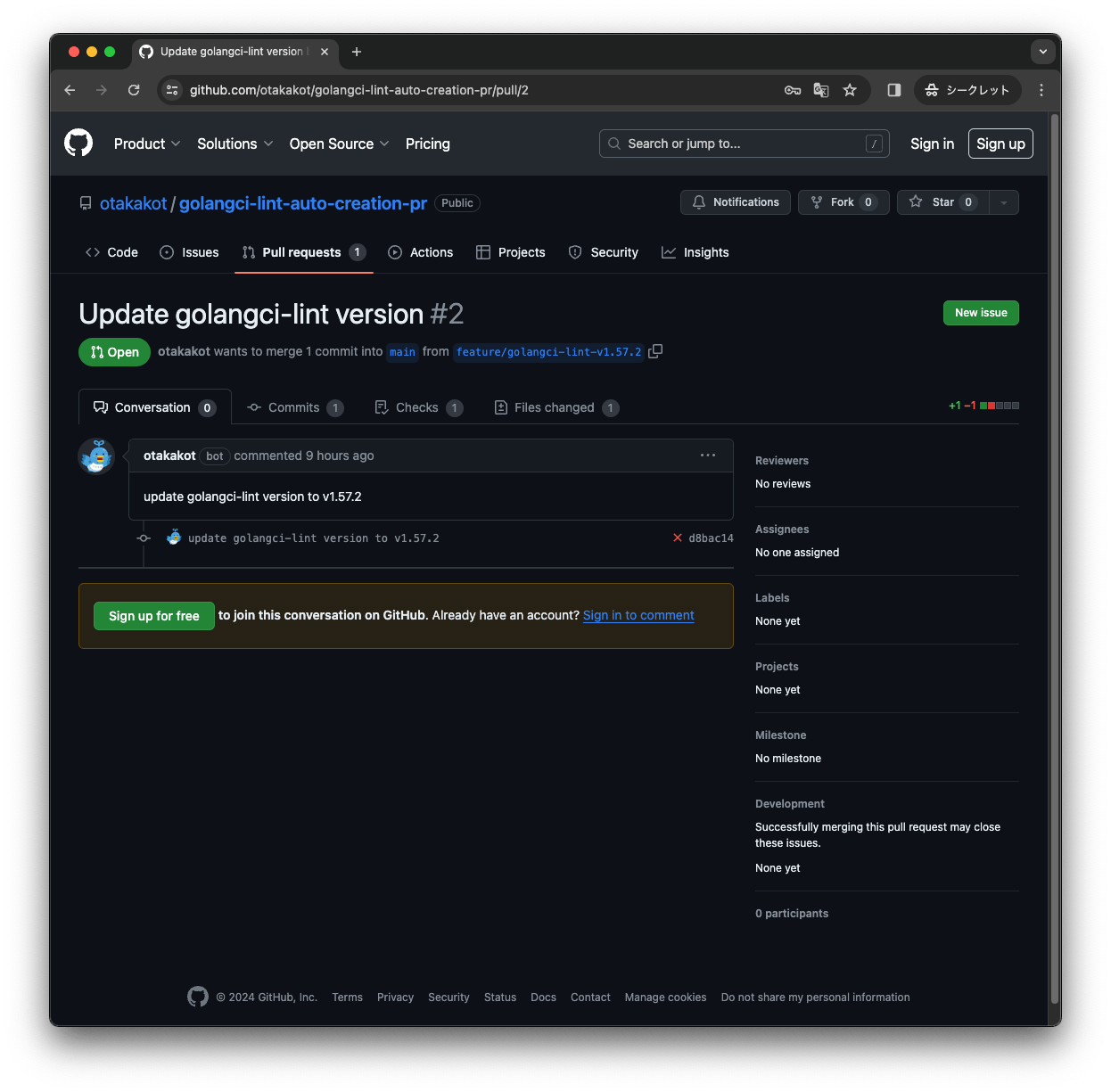This screenshot has height=1092, width=1111.
Task: Close the Update golangci-lint version tab
Action: point(325,52)
